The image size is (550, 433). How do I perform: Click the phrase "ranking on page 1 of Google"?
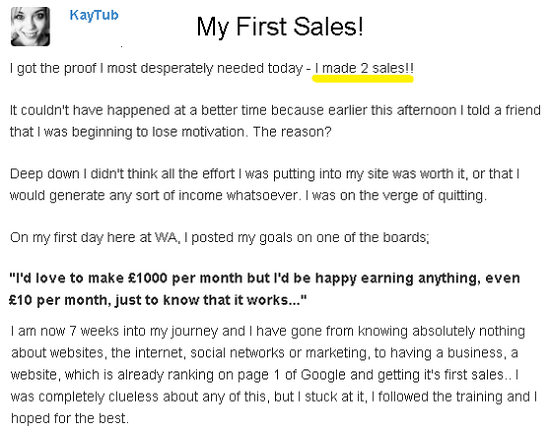pos(256,375)
